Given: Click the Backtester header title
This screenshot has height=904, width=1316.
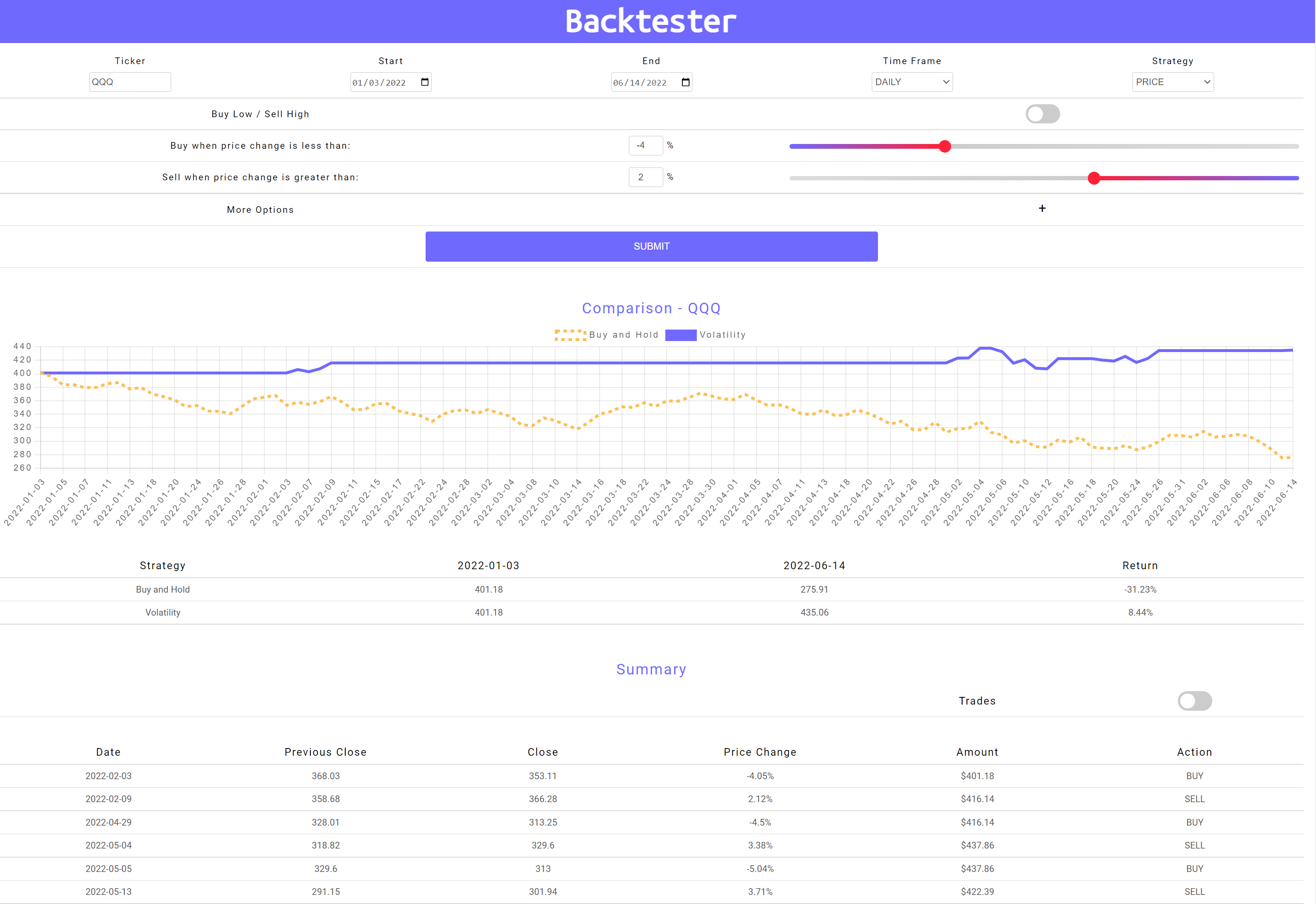Looking at the screenshot, I should point(651,22).
